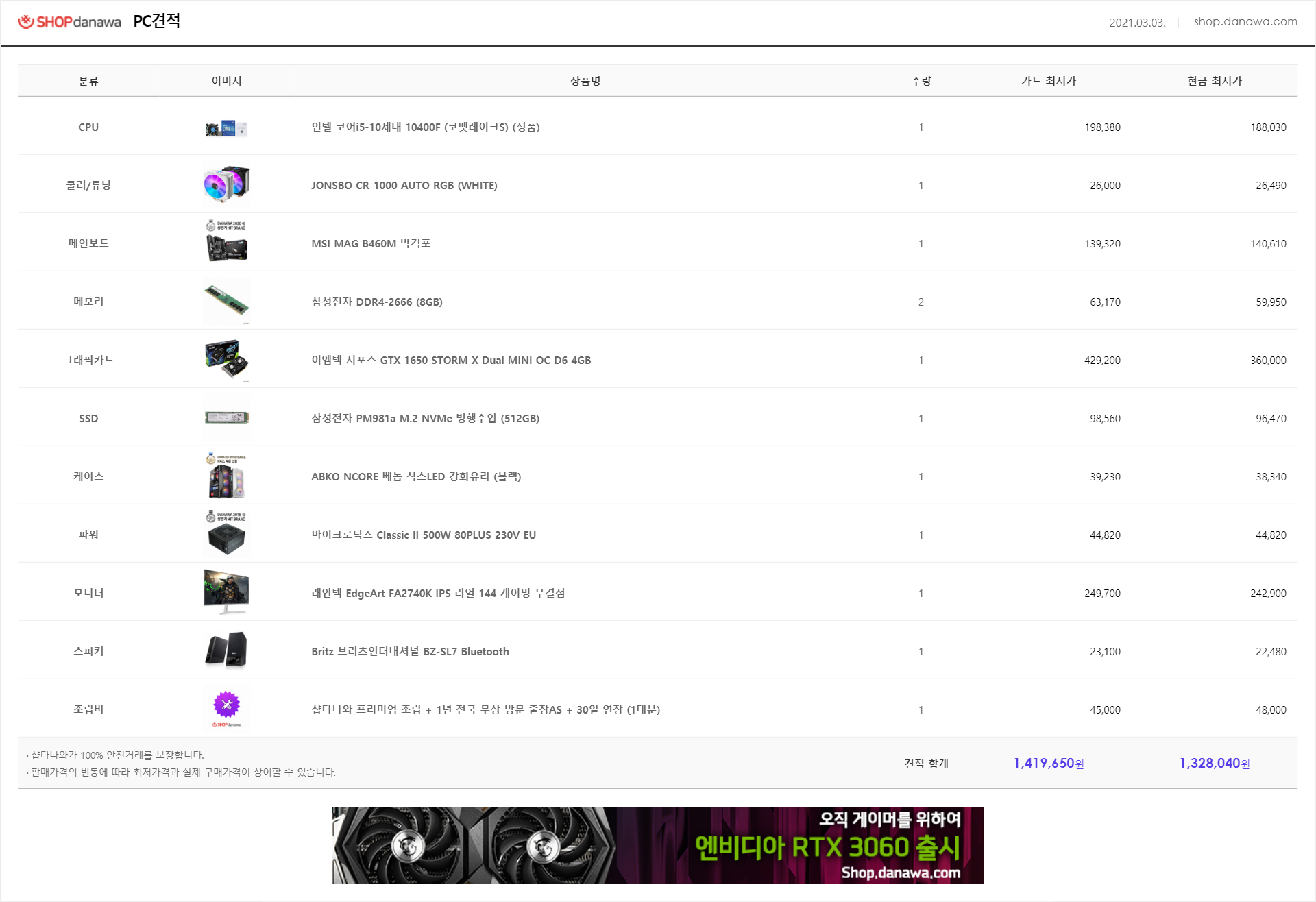Select the 메인보드 category cell
This screenshot has width=1316, height=902.
click(x=88, y=244)
